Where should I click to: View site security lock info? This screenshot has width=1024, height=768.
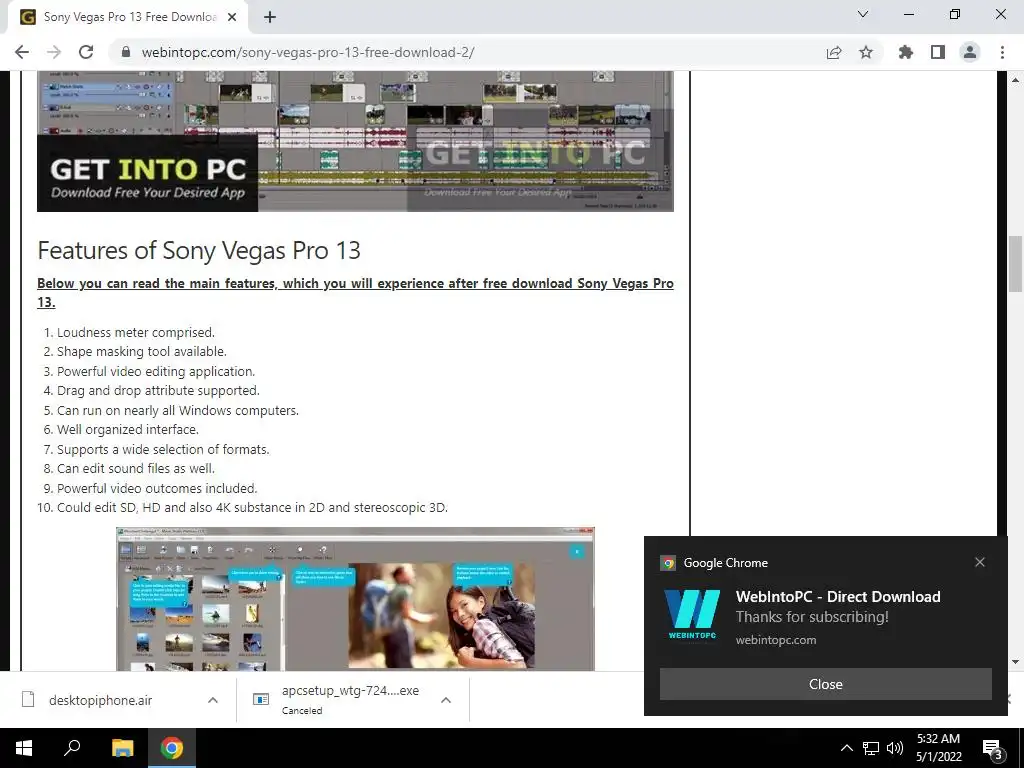pos(127,52)
